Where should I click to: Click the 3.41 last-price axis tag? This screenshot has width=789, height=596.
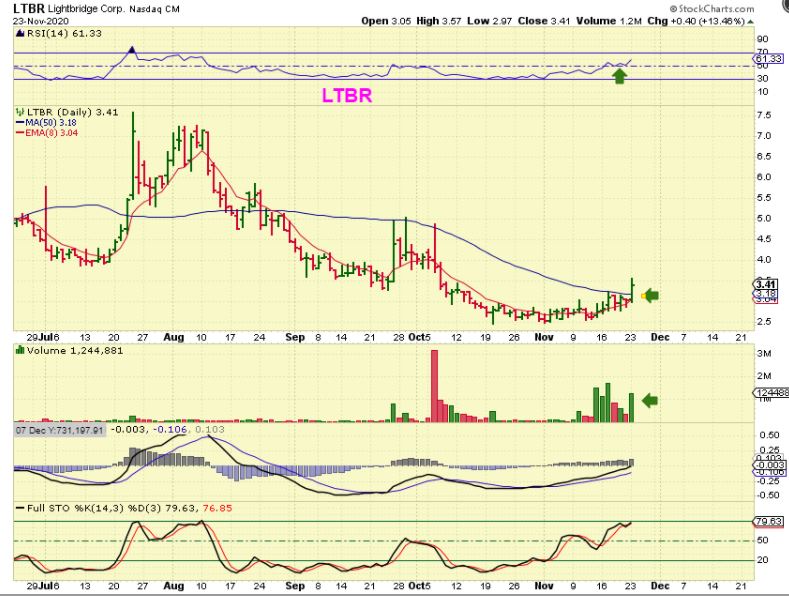pos(767,284)
